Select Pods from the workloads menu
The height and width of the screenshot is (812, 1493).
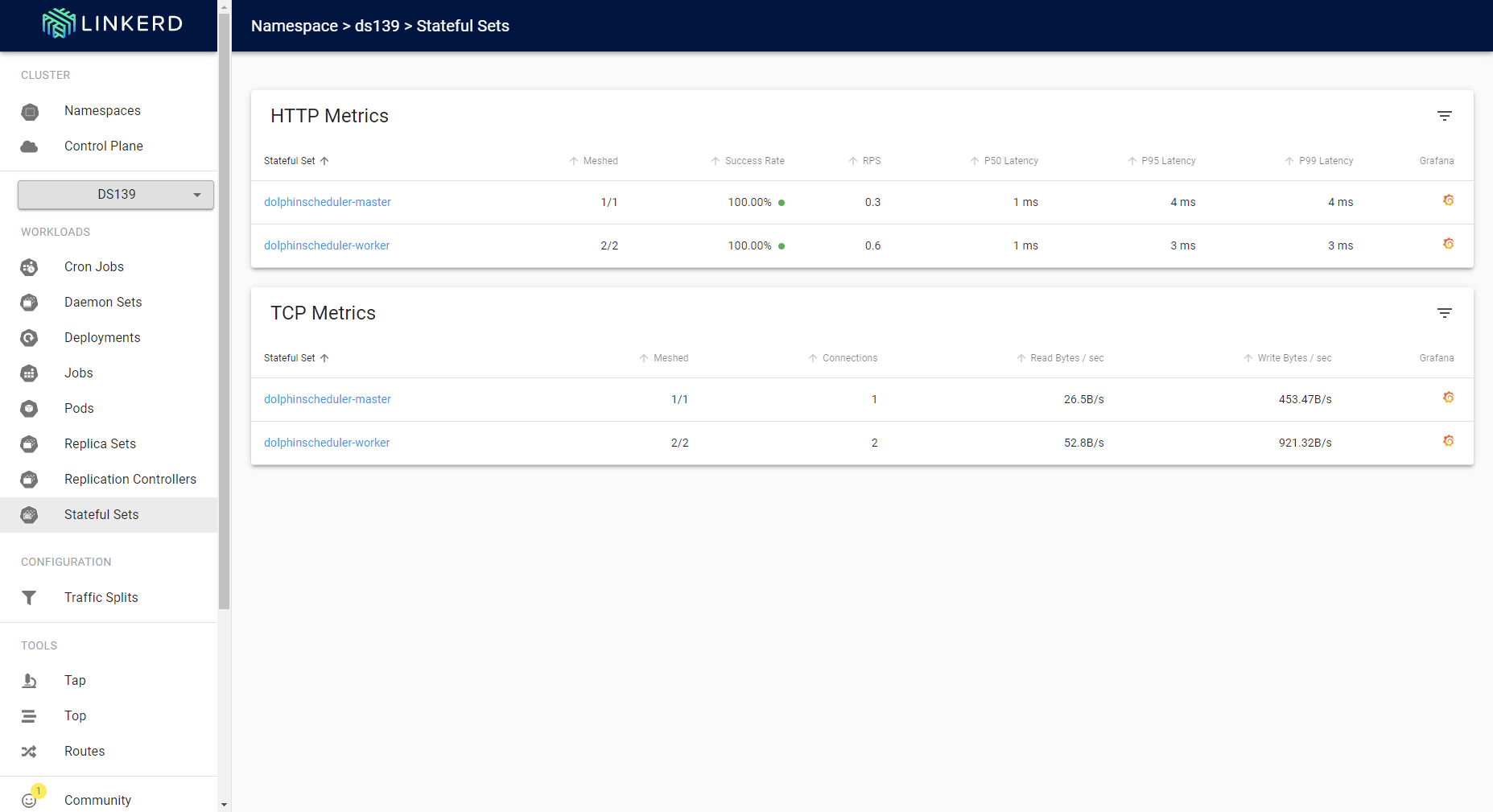point(79,409)
